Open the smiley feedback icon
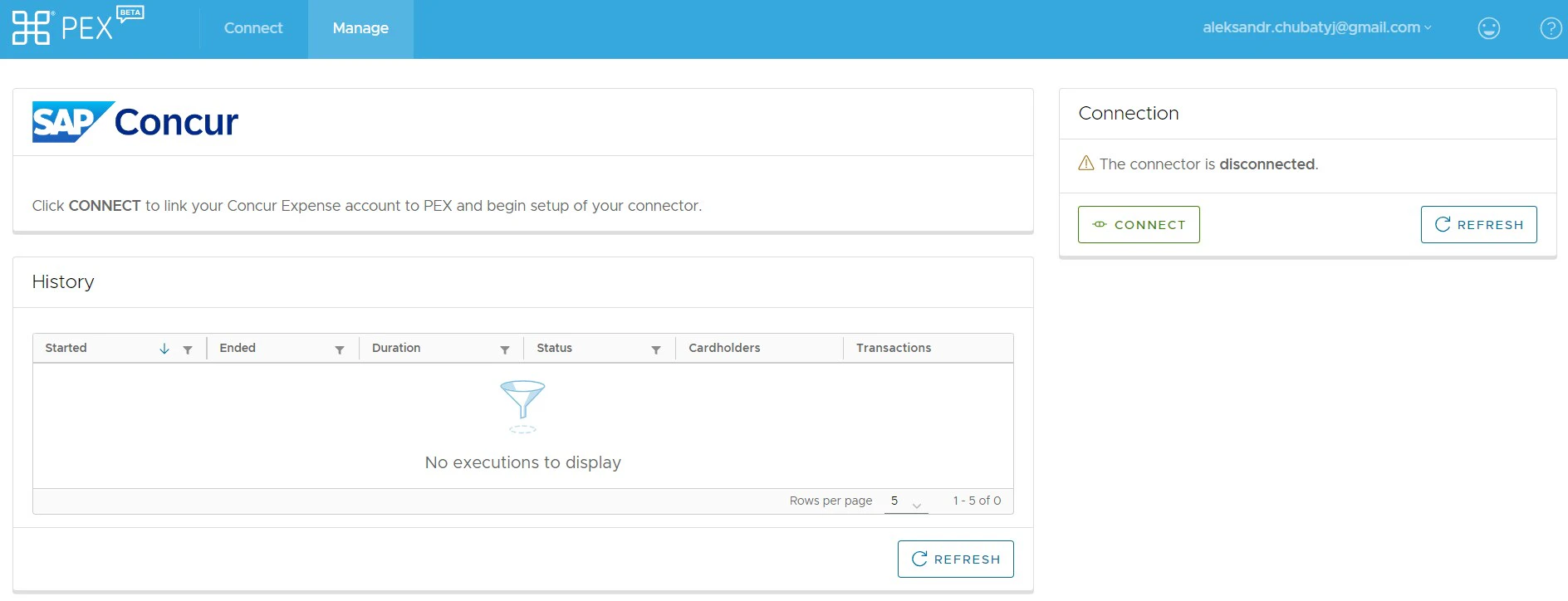The image size is (1568, 601). pyautogui.click(x=1489, y=28)
